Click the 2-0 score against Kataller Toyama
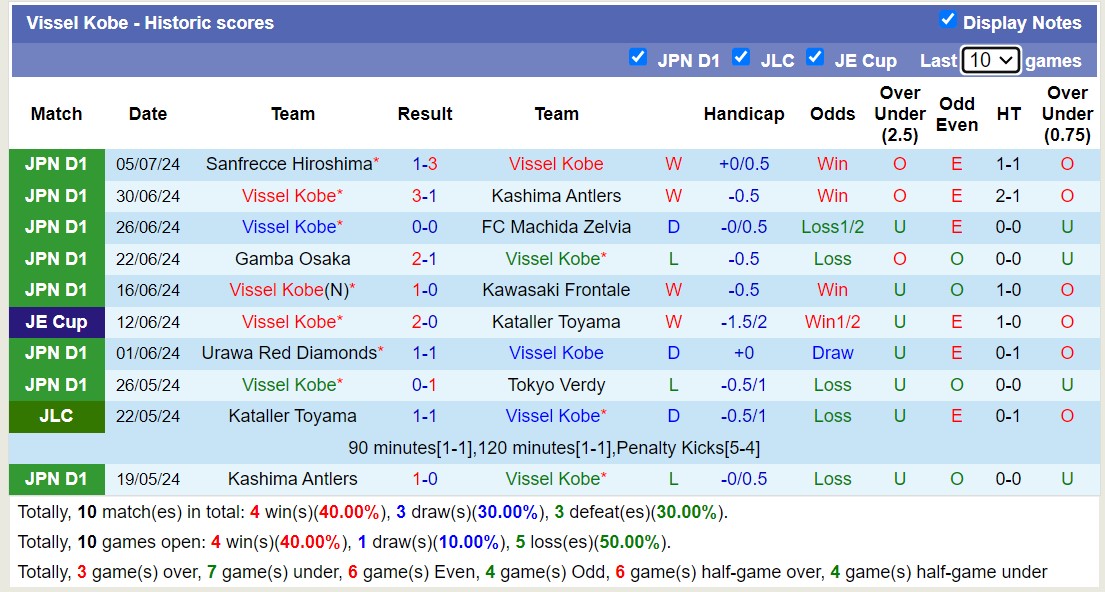The height and width of the screenshot is (592, 1105). pos(425,322)
